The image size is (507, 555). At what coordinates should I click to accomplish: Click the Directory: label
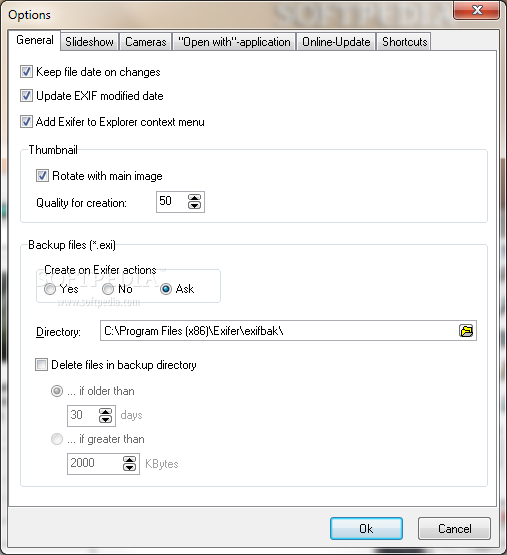[58, 332]
